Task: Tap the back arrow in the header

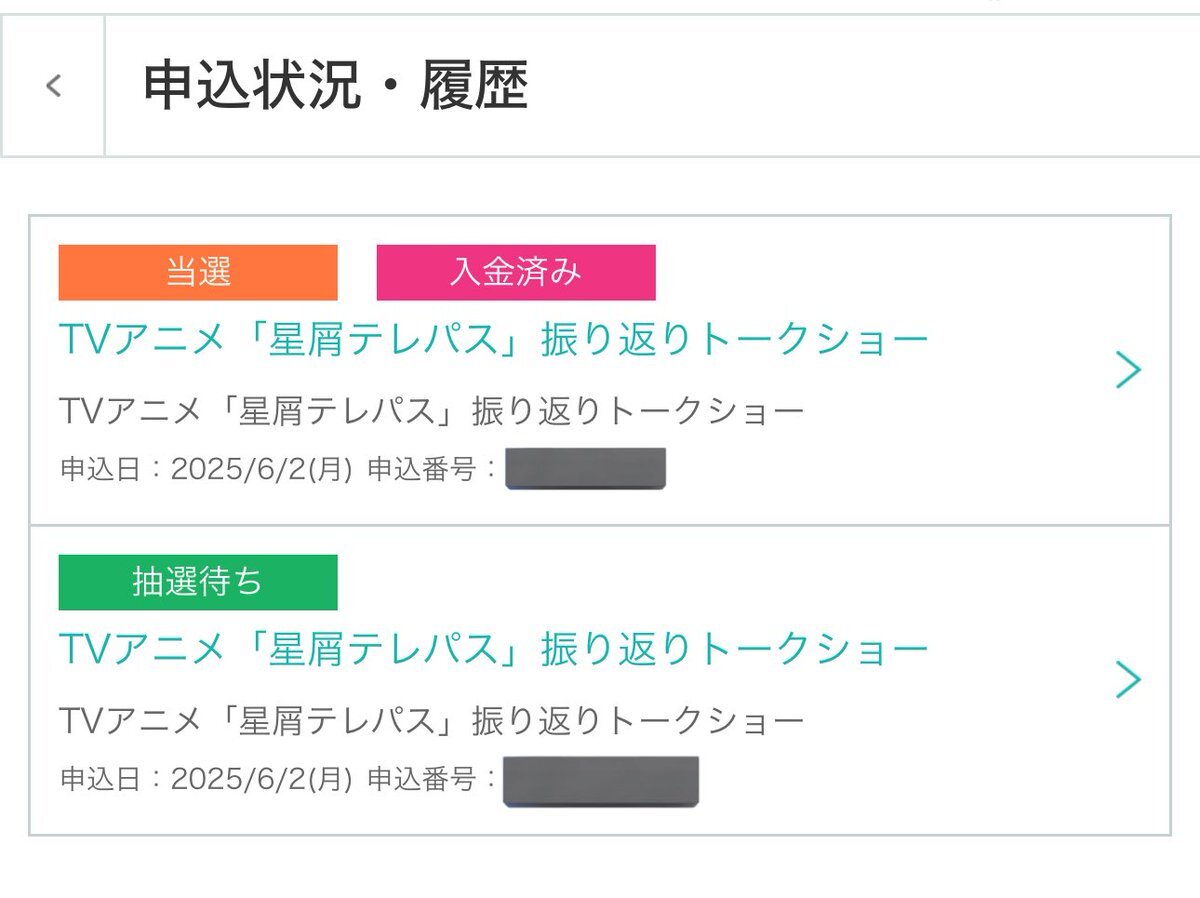Action: click(54, 86)
